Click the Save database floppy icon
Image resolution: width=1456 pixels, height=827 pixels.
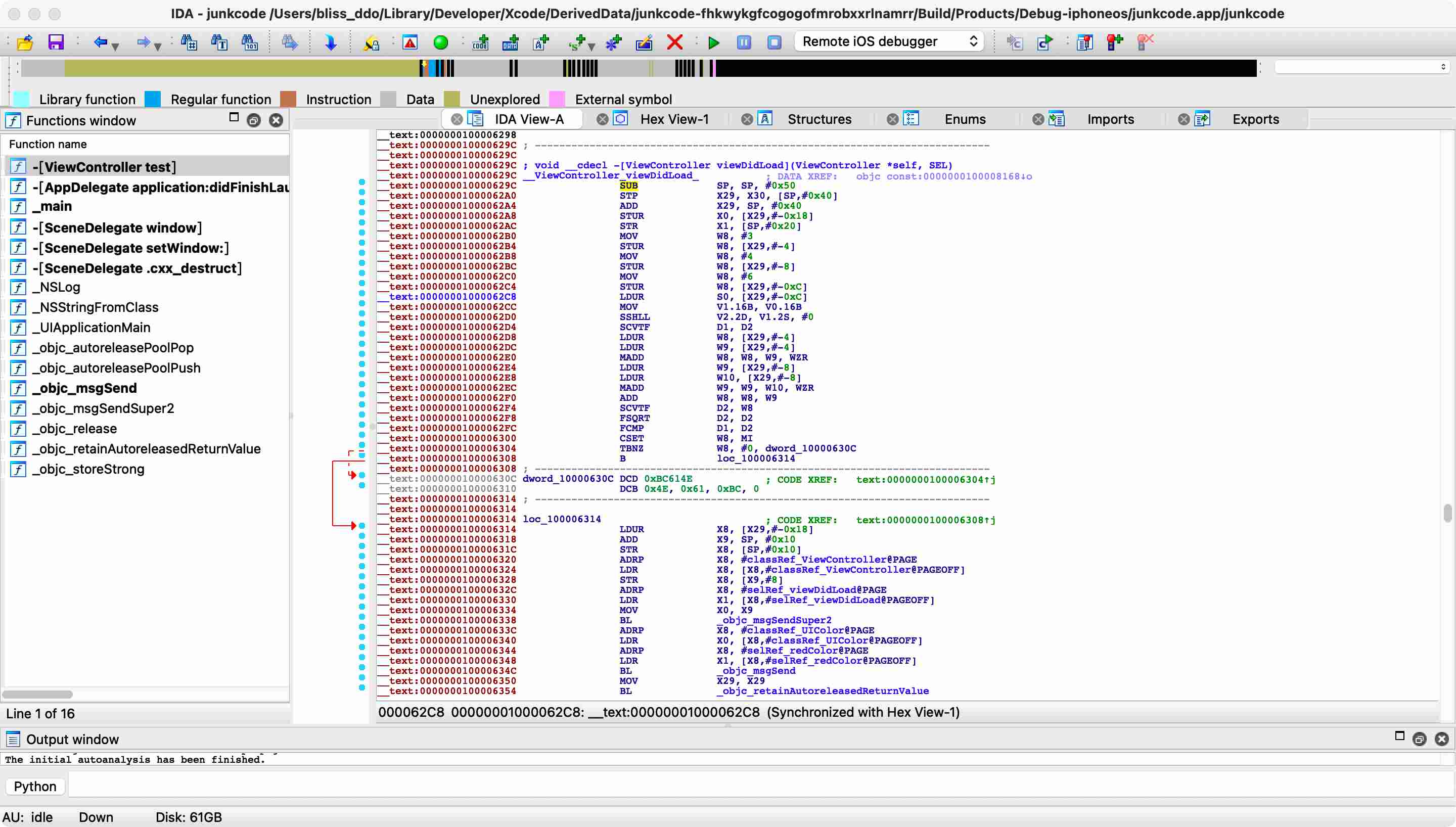[56, 42]
